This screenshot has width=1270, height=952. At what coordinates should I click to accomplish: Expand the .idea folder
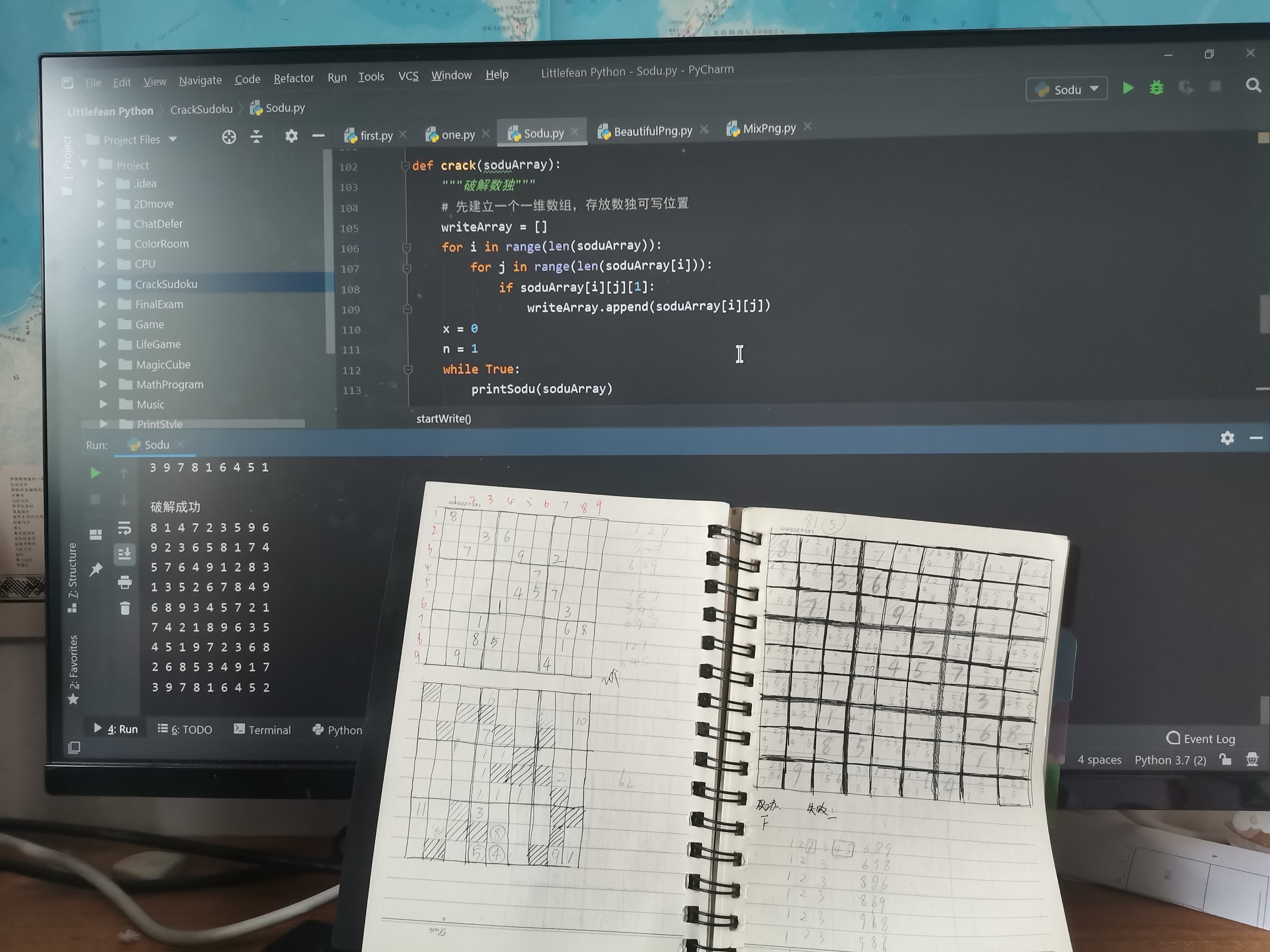pos(101,184)
